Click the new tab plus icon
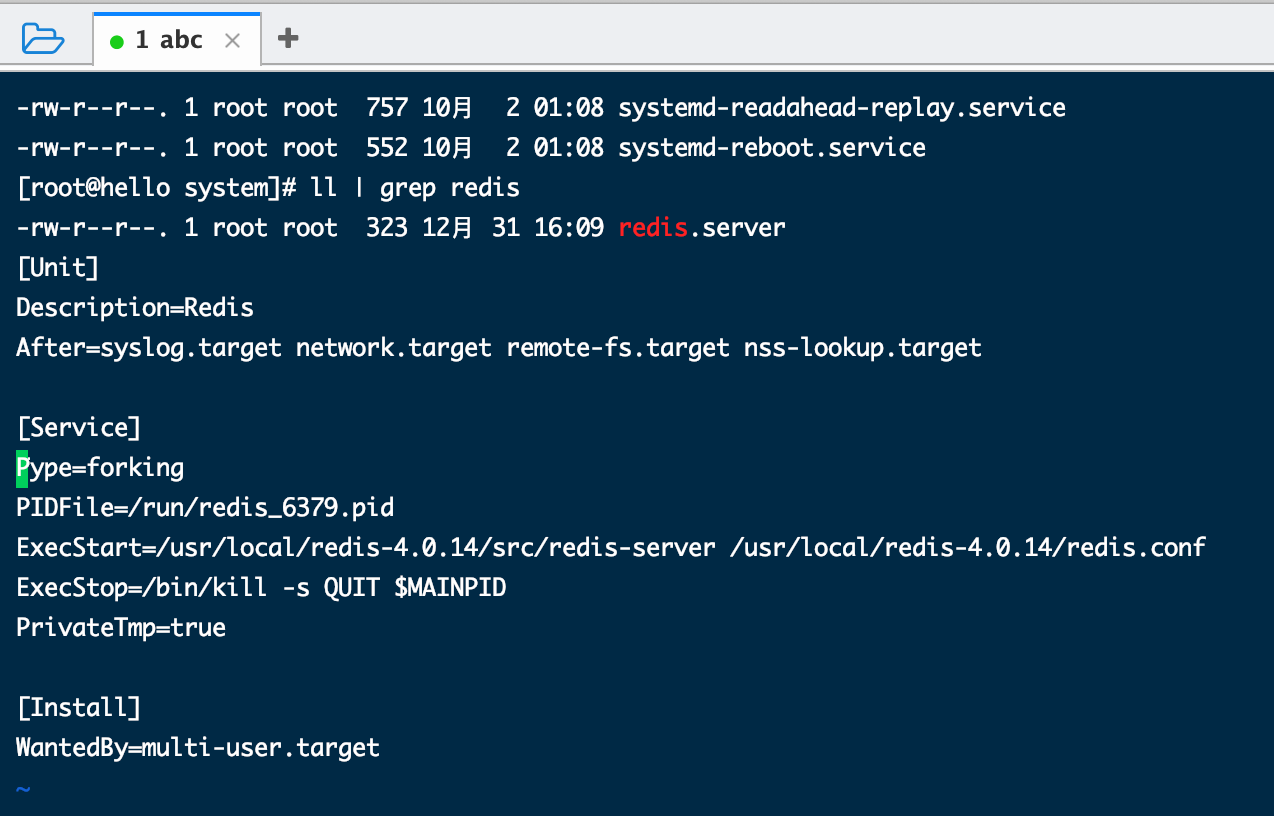This screenshot has width=1274, height=816. (288, 39)
